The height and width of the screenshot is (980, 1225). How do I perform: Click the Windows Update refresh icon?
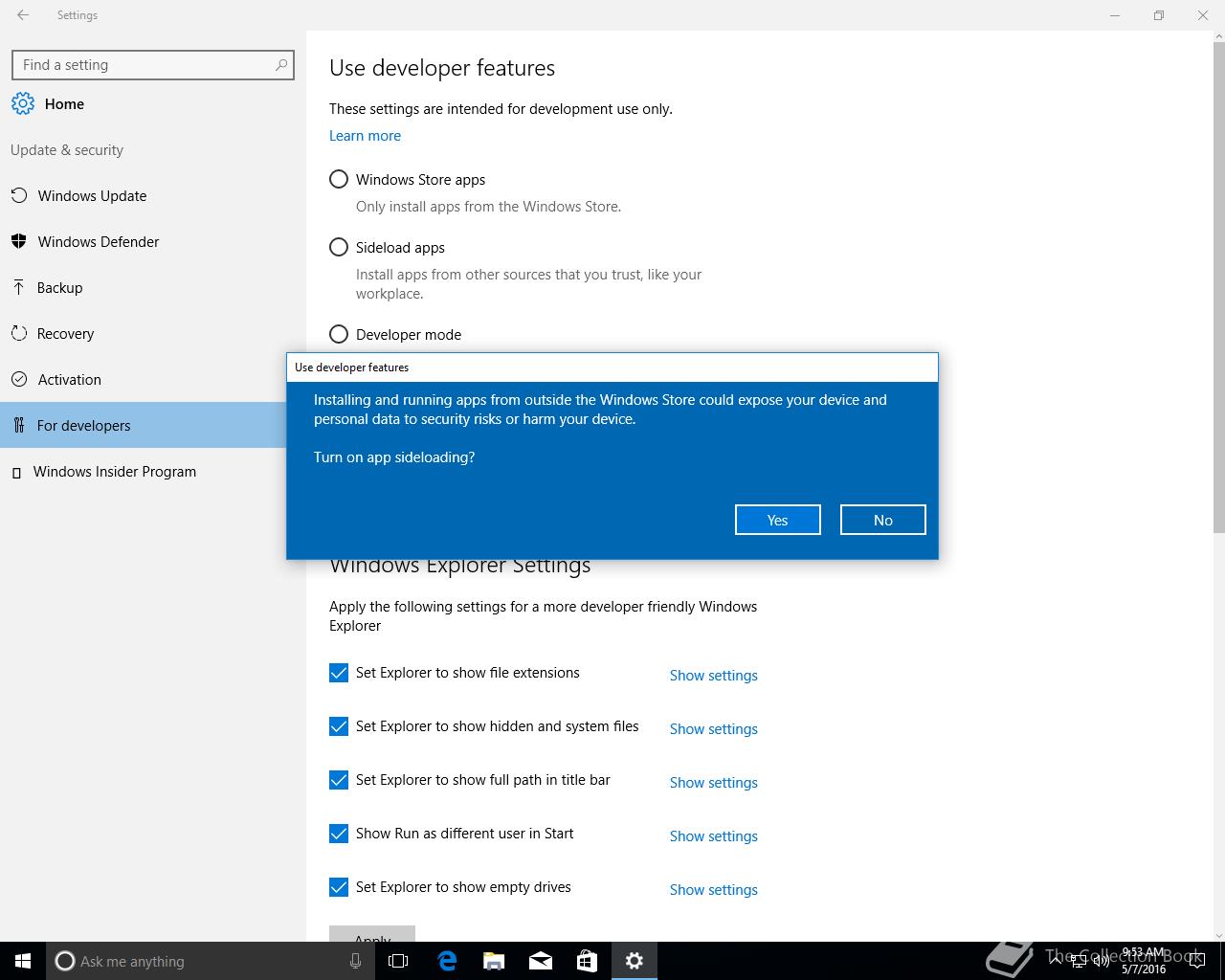[x=18, y=196]
